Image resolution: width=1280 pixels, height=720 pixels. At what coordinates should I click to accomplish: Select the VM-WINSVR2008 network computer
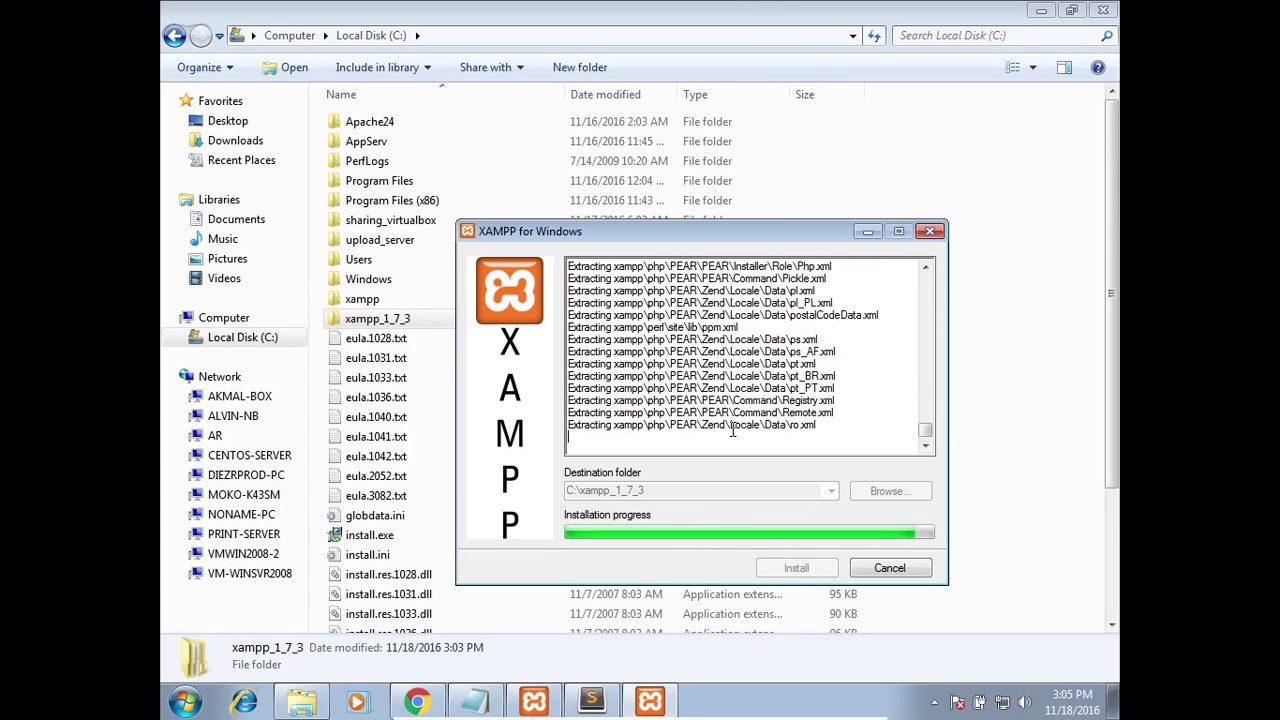[x=249, y=573]
